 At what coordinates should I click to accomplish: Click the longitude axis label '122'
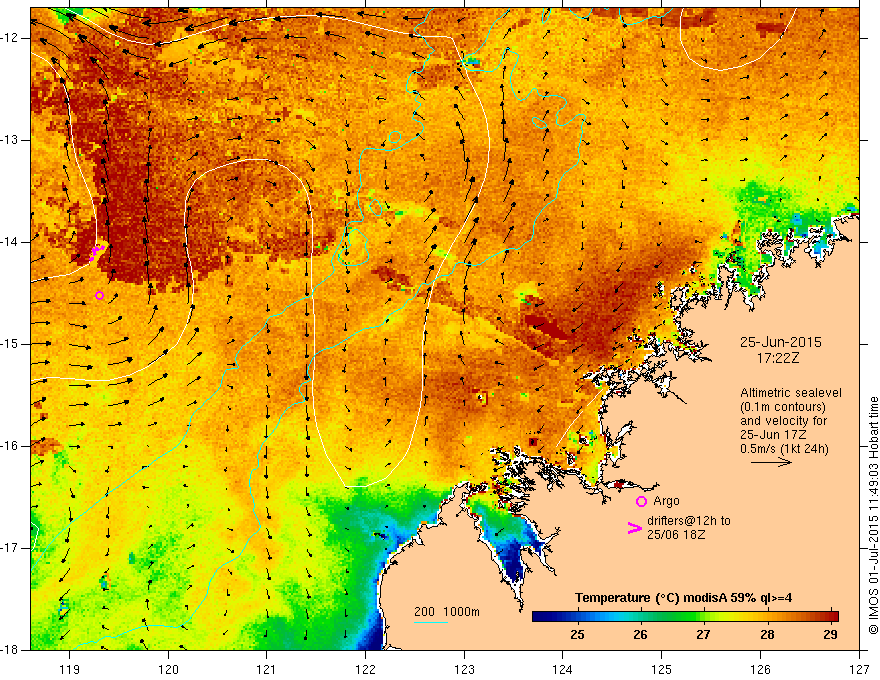tap(365, 669)
